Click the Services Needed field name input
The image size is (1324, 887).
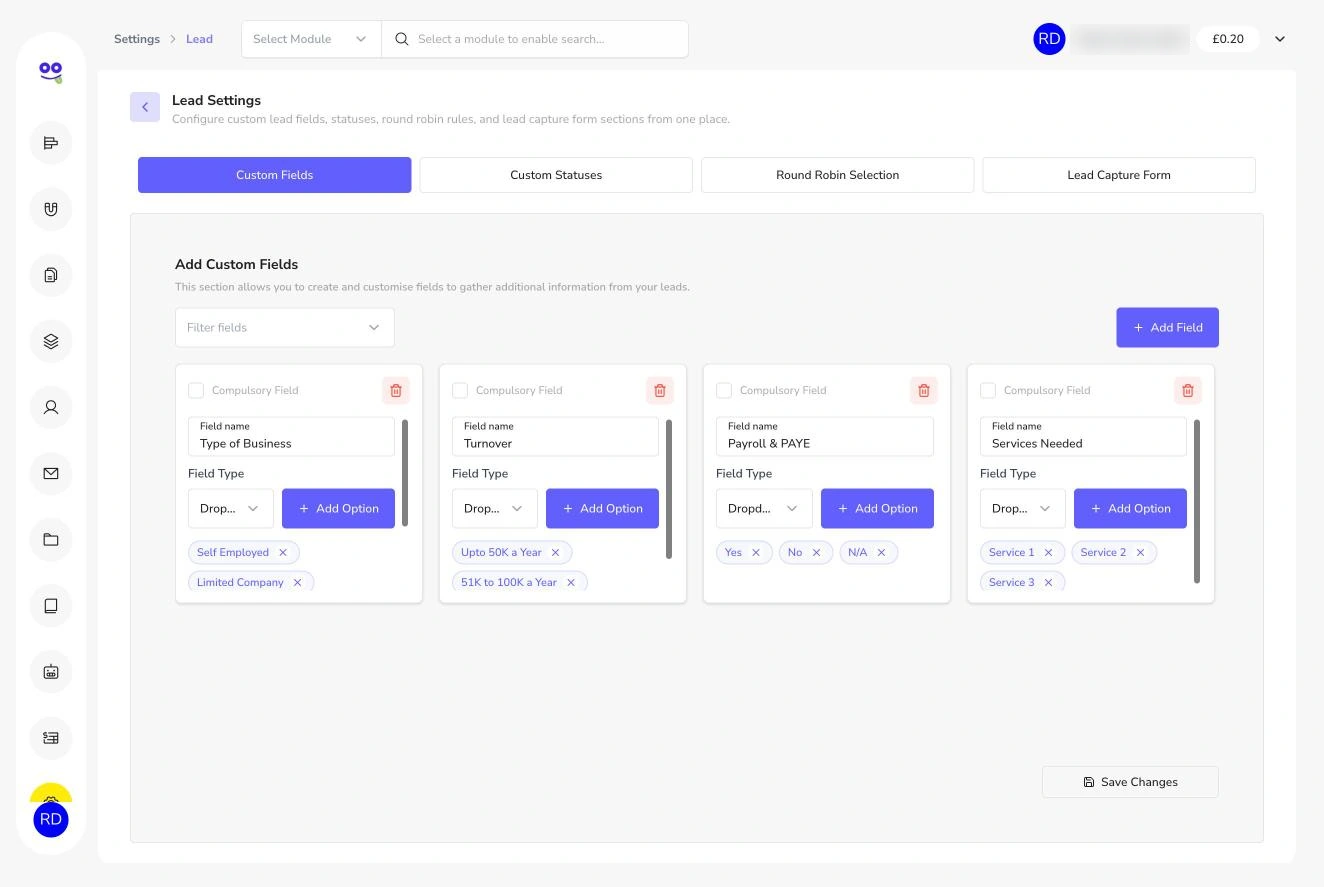click(1083, 436)
